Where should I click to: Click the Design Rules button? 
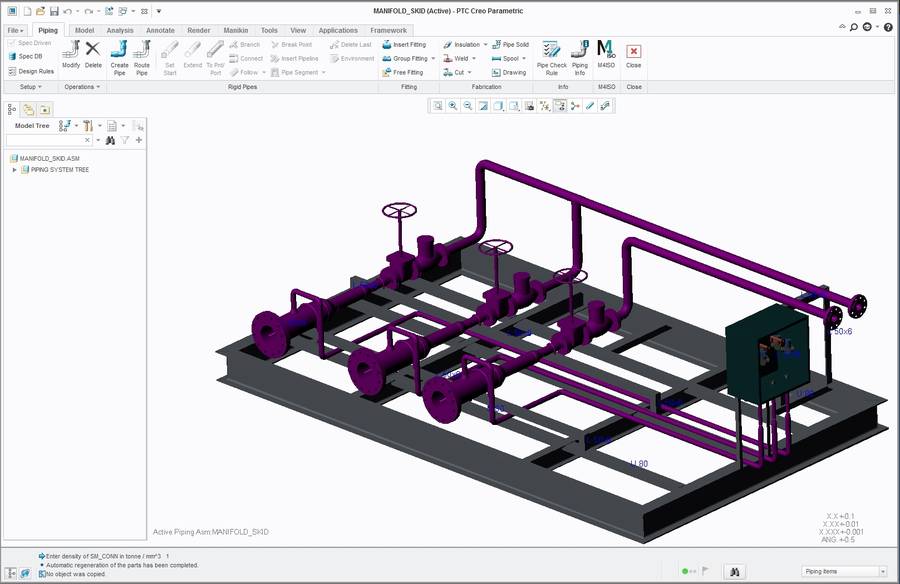(x=31, y=70)
